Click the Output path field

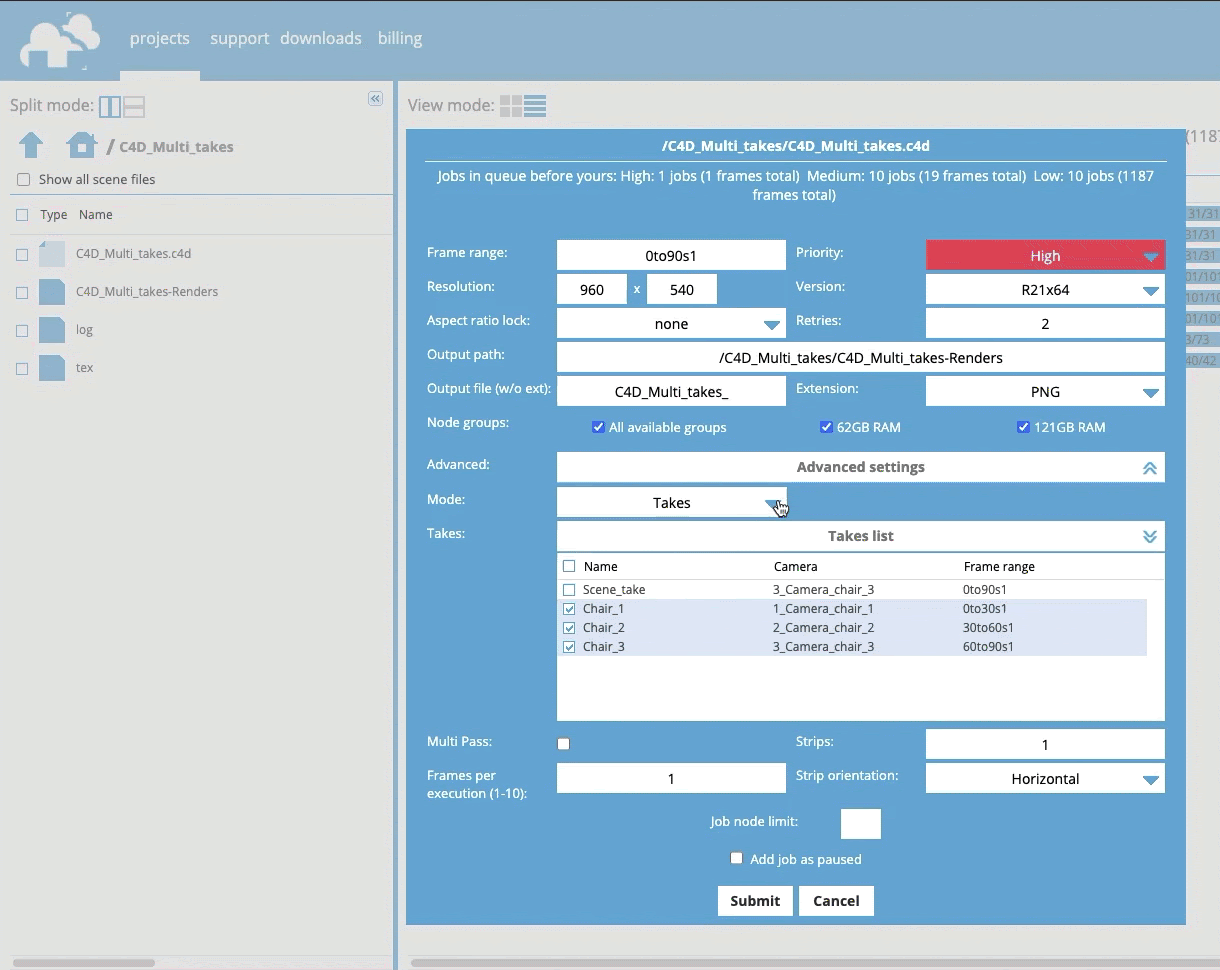pos(860,357)
